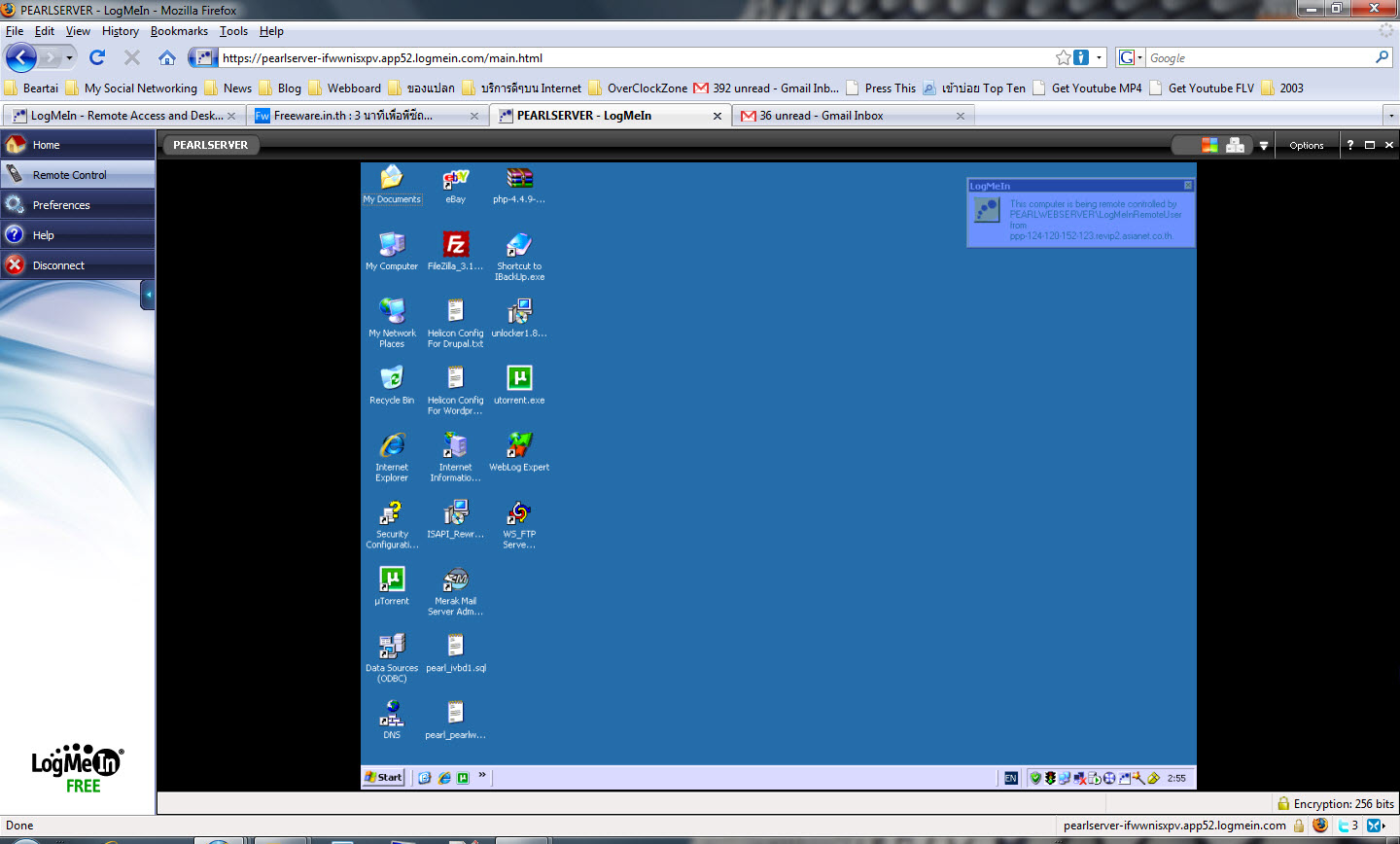
Task: Select Security Configuration wizard icon
Action: pyautogui.click(x=392, y=524)
